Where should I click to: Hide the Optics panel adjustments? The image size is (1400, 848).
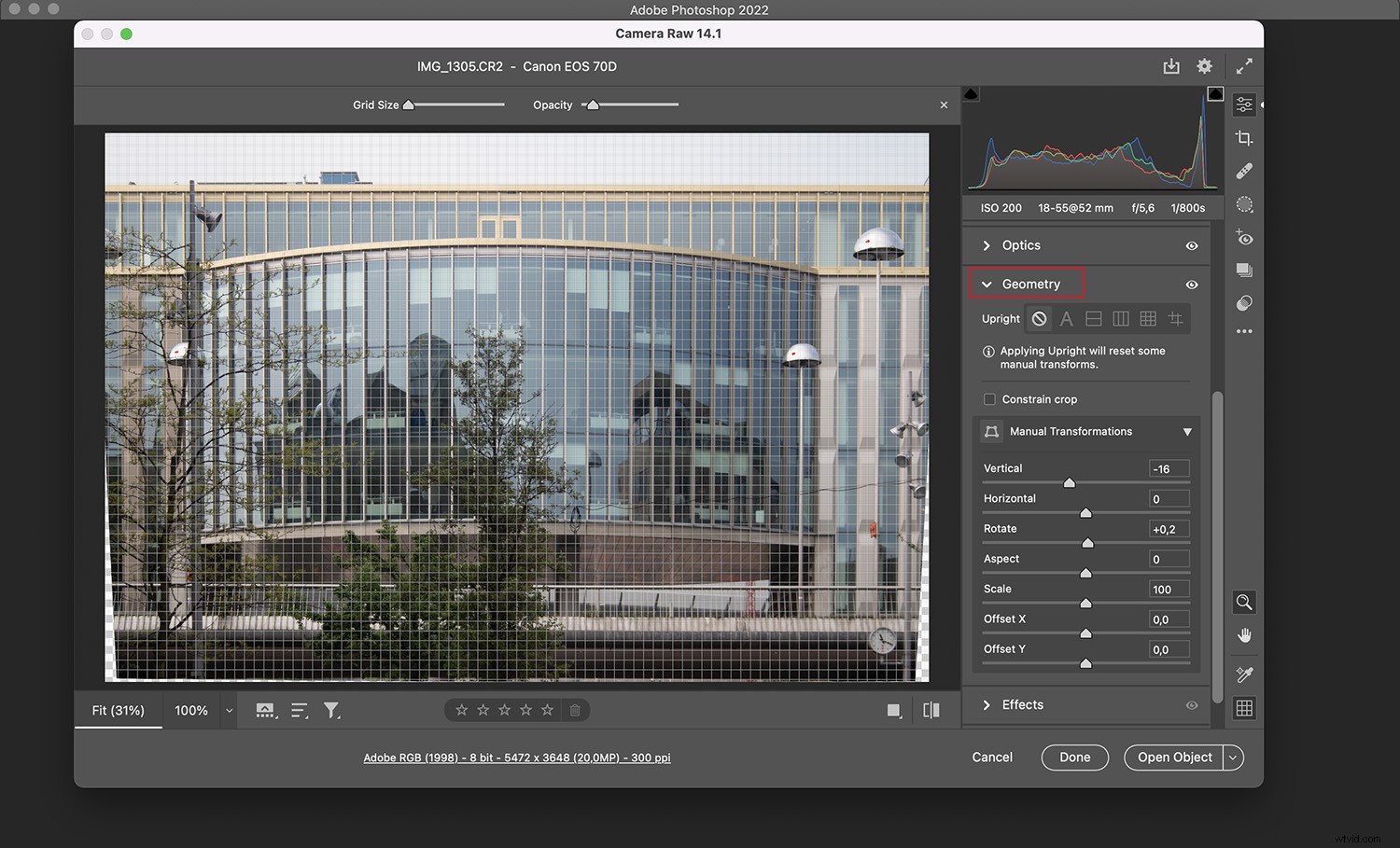pyautogui.click(x=1191, y=245)
